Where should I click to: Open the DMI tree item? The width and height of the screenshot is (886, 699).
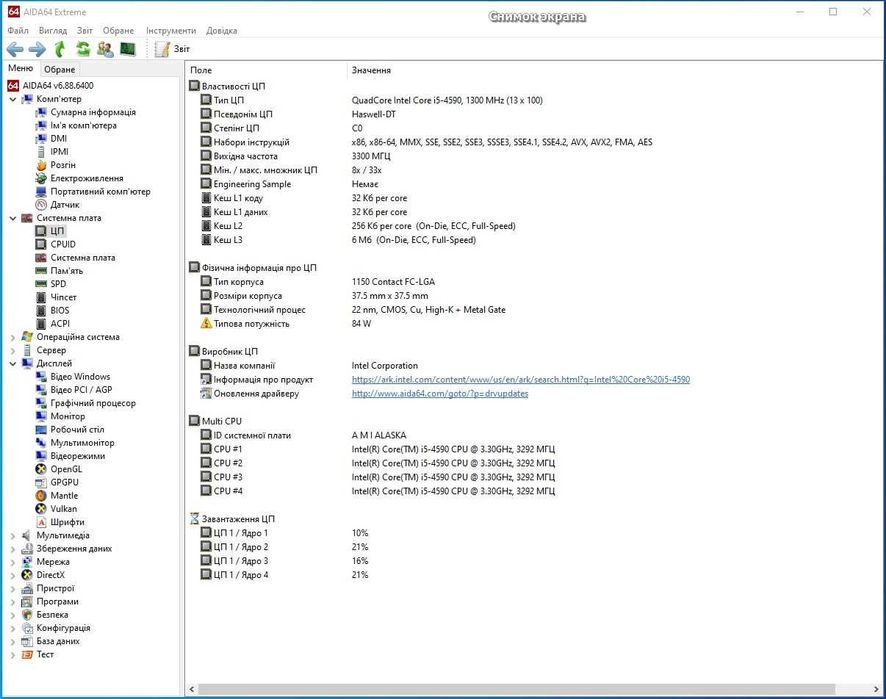[x=59, y=138]
